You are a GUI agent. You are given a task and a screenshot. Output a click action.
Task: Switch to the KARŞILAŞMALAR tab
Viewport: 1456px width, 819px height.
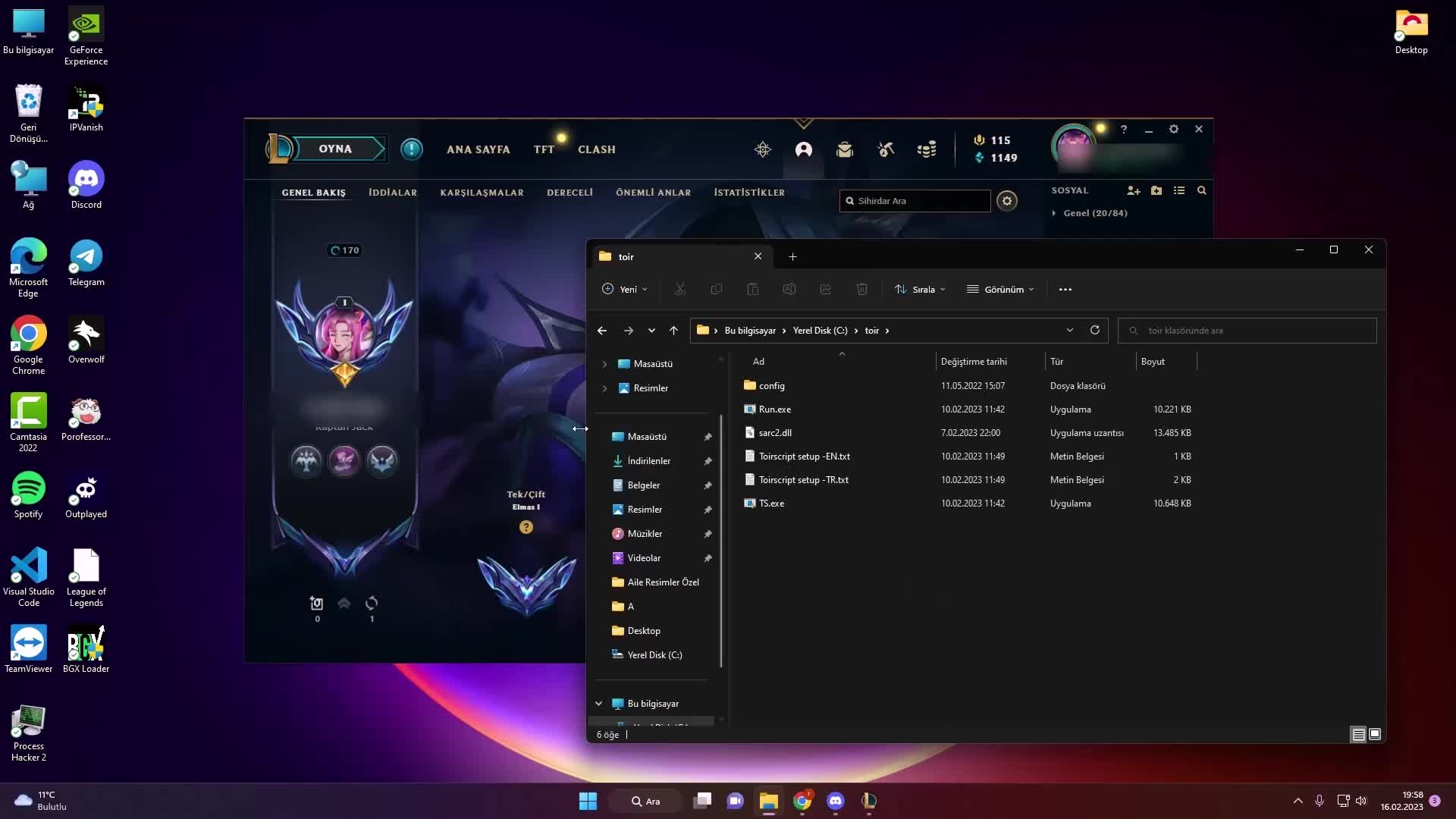click(482, 193)
